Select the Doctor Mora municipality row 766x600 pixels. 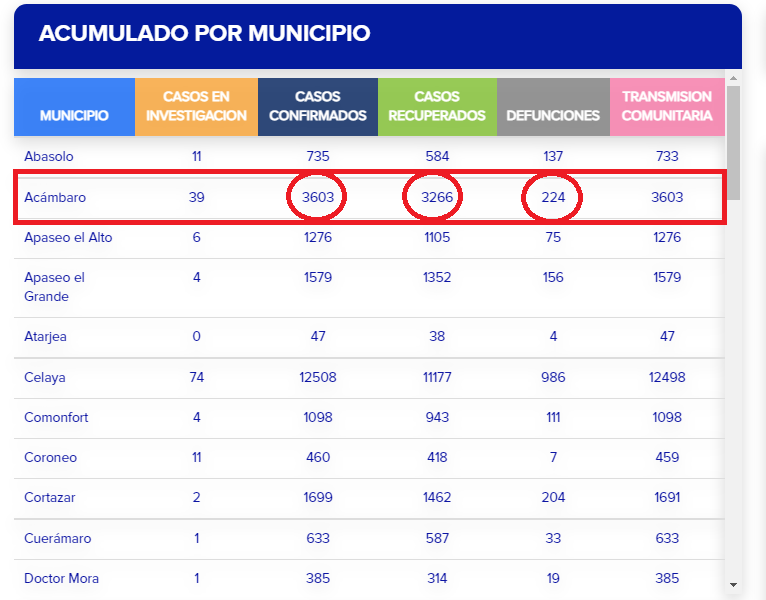point(61,578)
